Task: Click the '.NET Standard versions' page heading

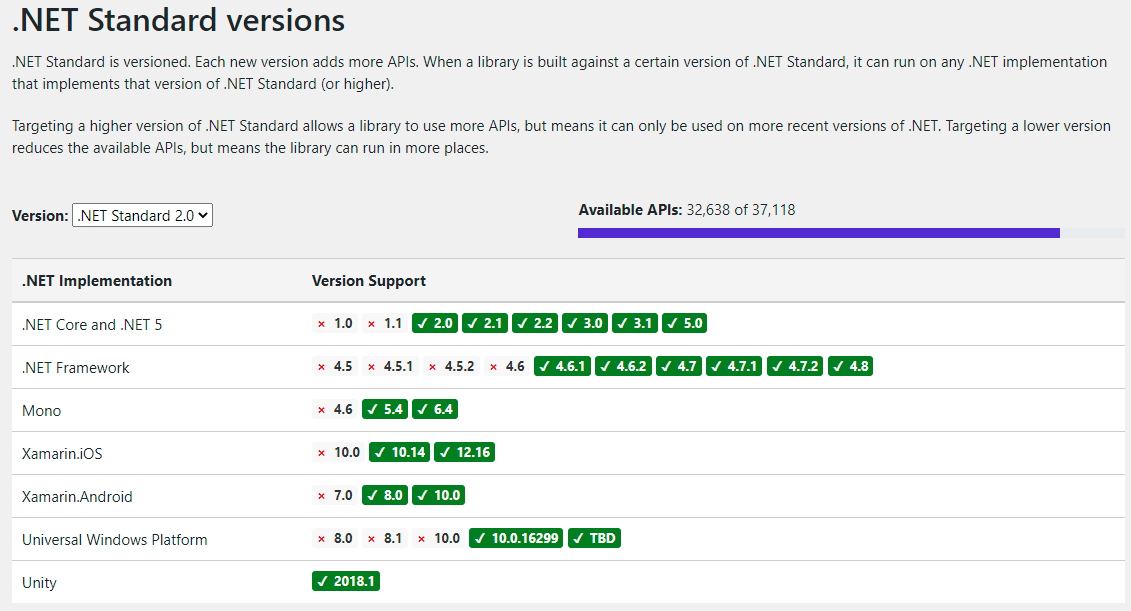Action: tap(179, 19)
